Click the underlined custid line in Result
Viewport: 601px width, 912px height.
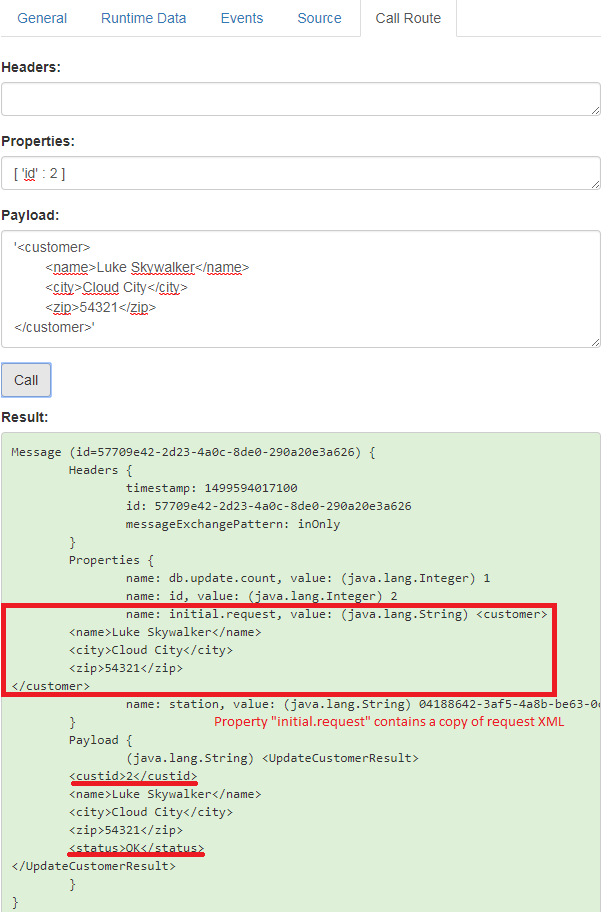tap(134, 776)
